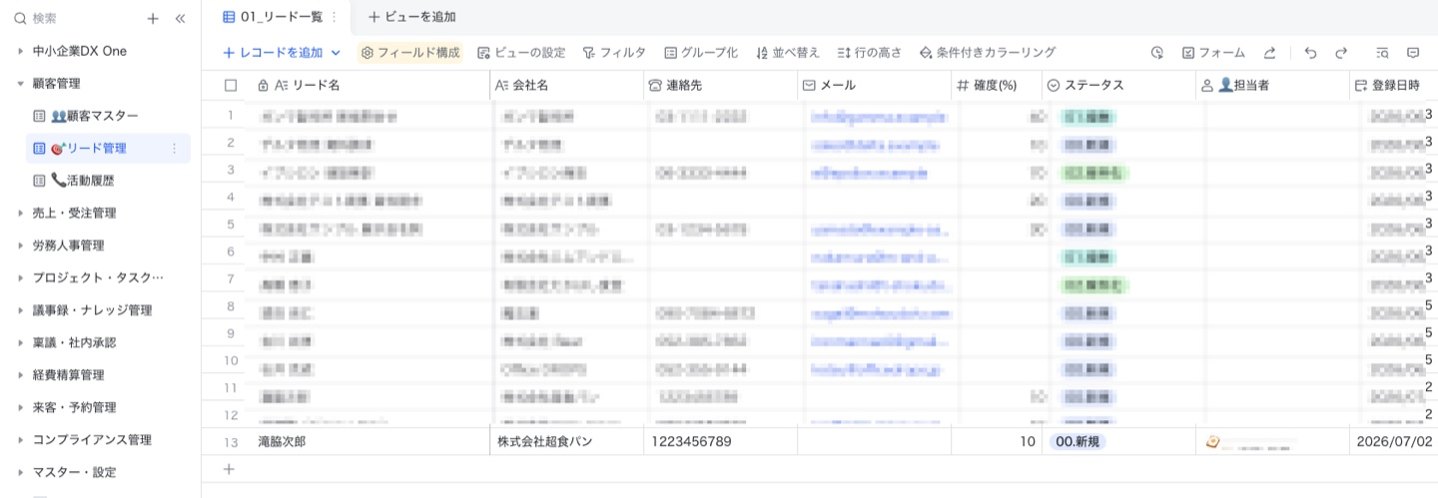The image size is (1438, 498).
Task: Click グループ化 to group records
Action: [701, 52]
